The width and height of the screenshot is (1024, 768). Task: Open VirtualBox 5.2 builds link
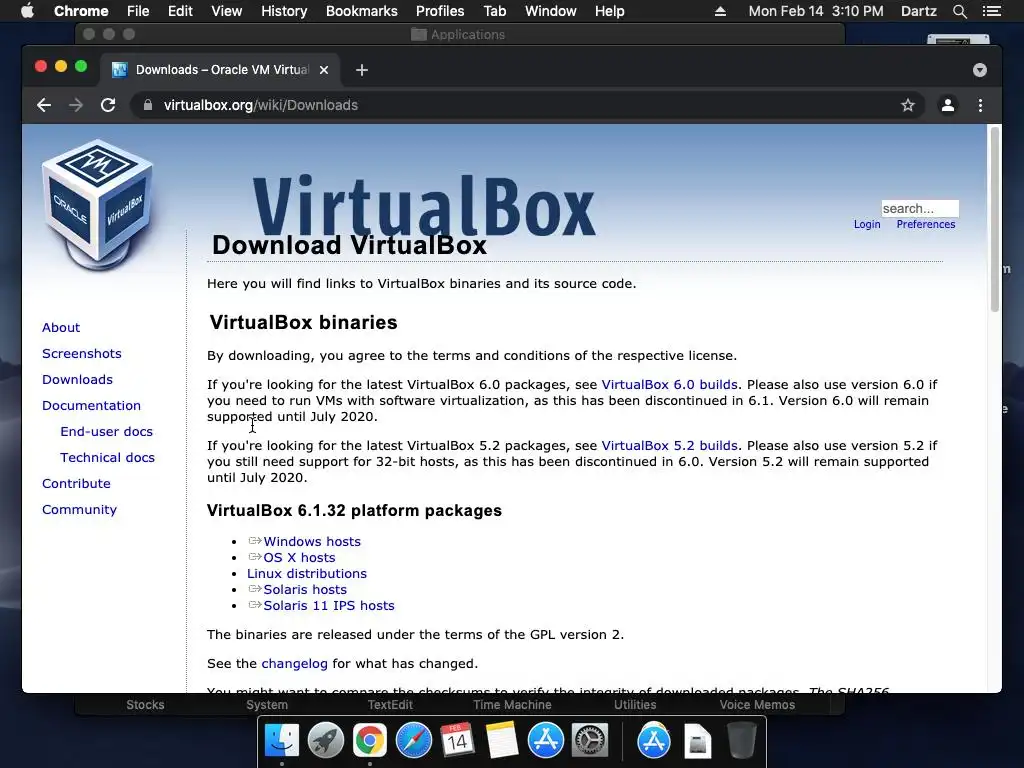[x=669, y=445]
